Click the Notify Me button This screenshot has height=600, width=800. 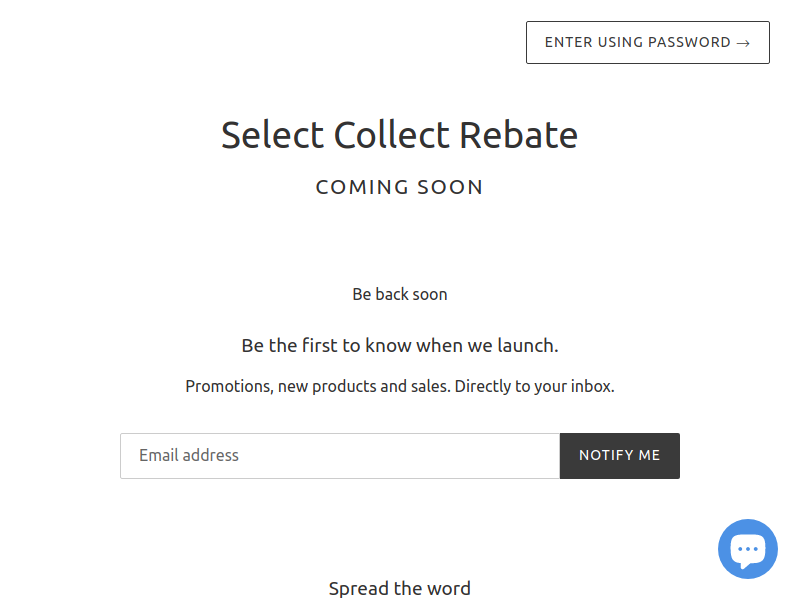click(619, 456)
